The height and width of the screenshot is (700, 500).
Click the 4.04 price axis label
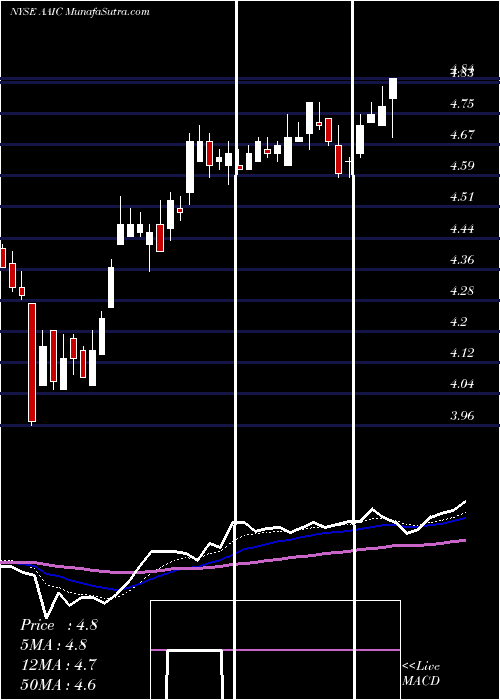(x=462, y=384)
